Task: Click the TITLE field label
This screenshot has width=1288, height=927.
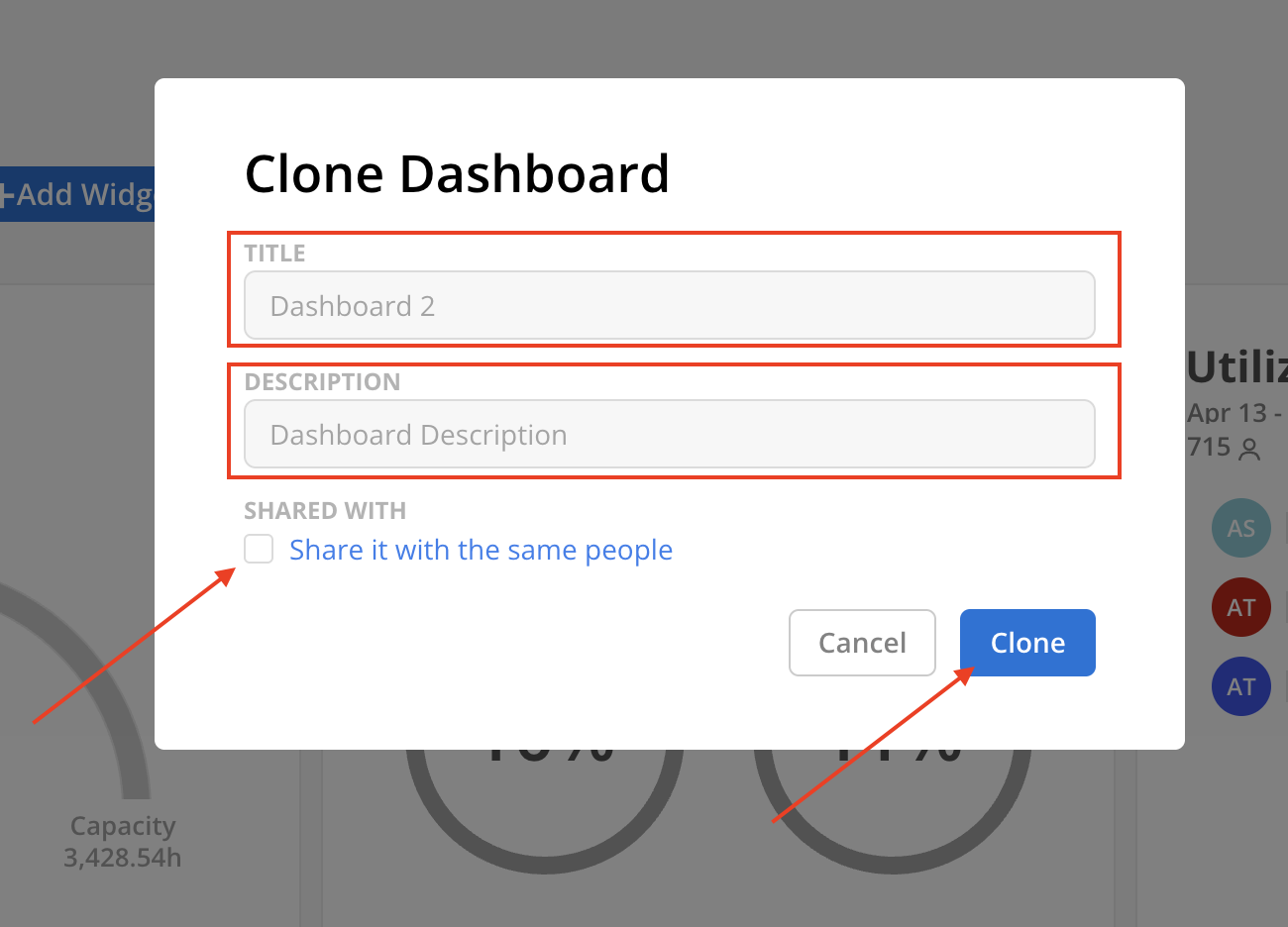Action: (x=274, y=254)
